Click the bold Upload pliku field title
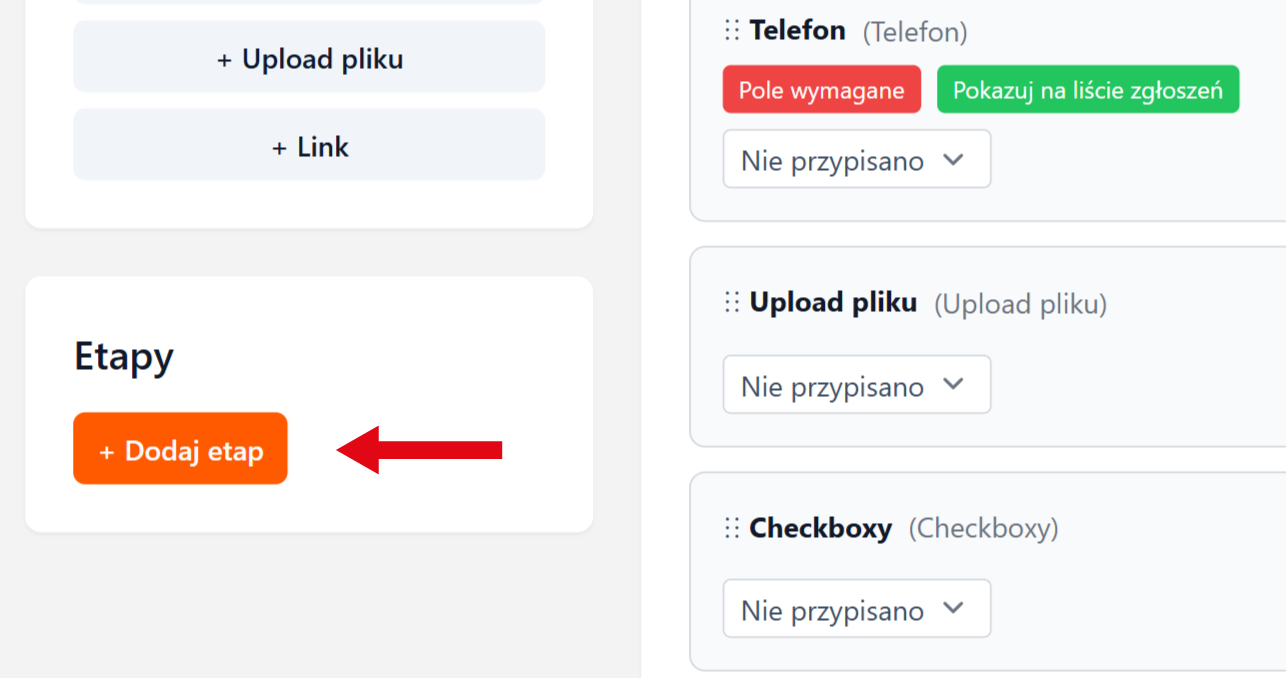 pos(833,303)
